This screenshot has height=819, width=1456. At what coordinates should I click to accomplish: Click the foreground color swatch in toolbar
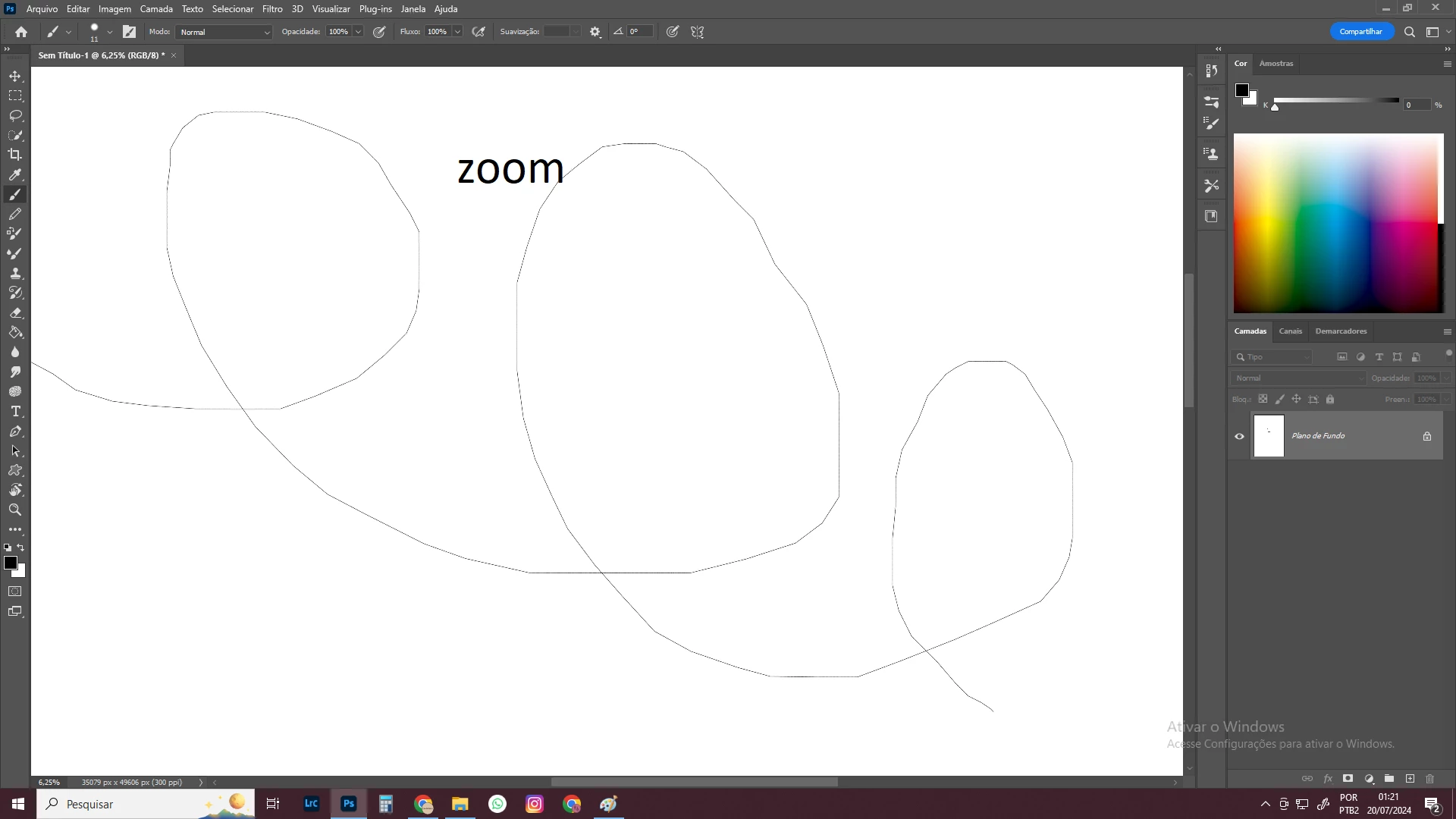click(x=11, y=563)
